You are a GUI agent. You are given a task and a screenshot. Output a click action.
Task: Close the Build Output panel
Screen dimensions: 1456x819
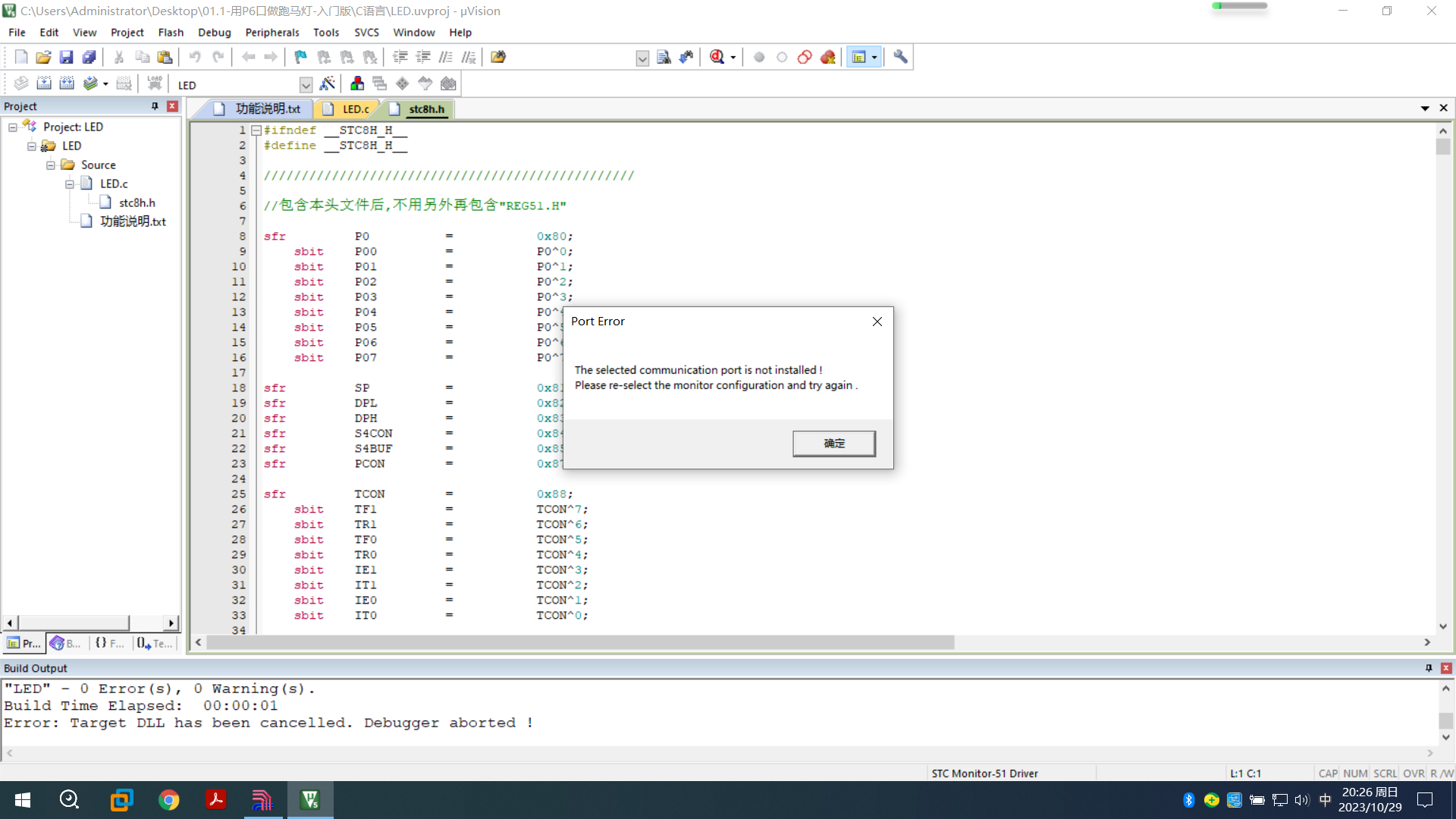click(1446, 668)
